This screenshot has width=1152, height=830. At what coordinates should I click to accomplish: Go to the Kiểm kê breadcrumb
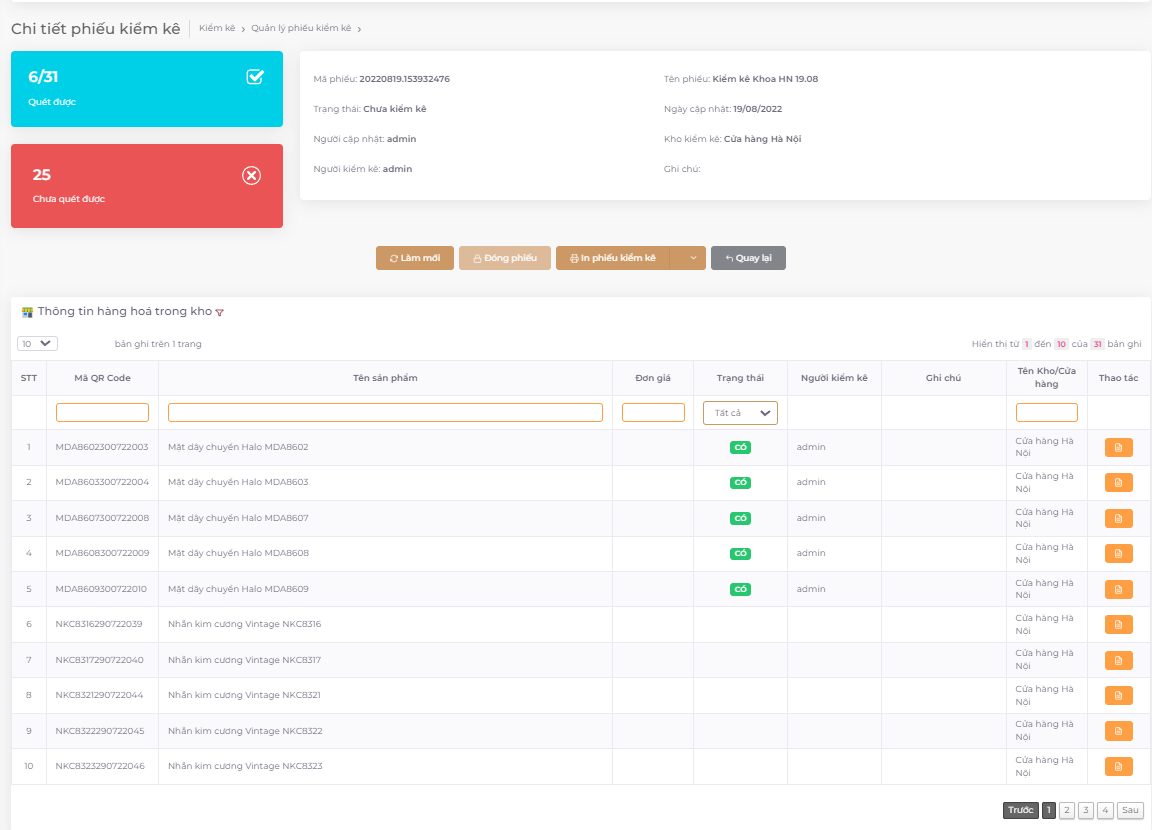217,28
